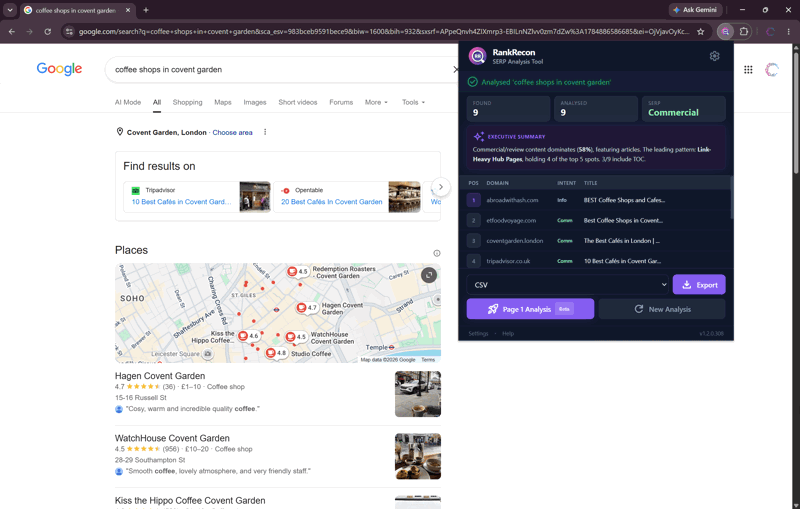The width and height of the screenshot is (800, 509).
Task: Open the Hagen Covent Garden listing
Action: 160,376
